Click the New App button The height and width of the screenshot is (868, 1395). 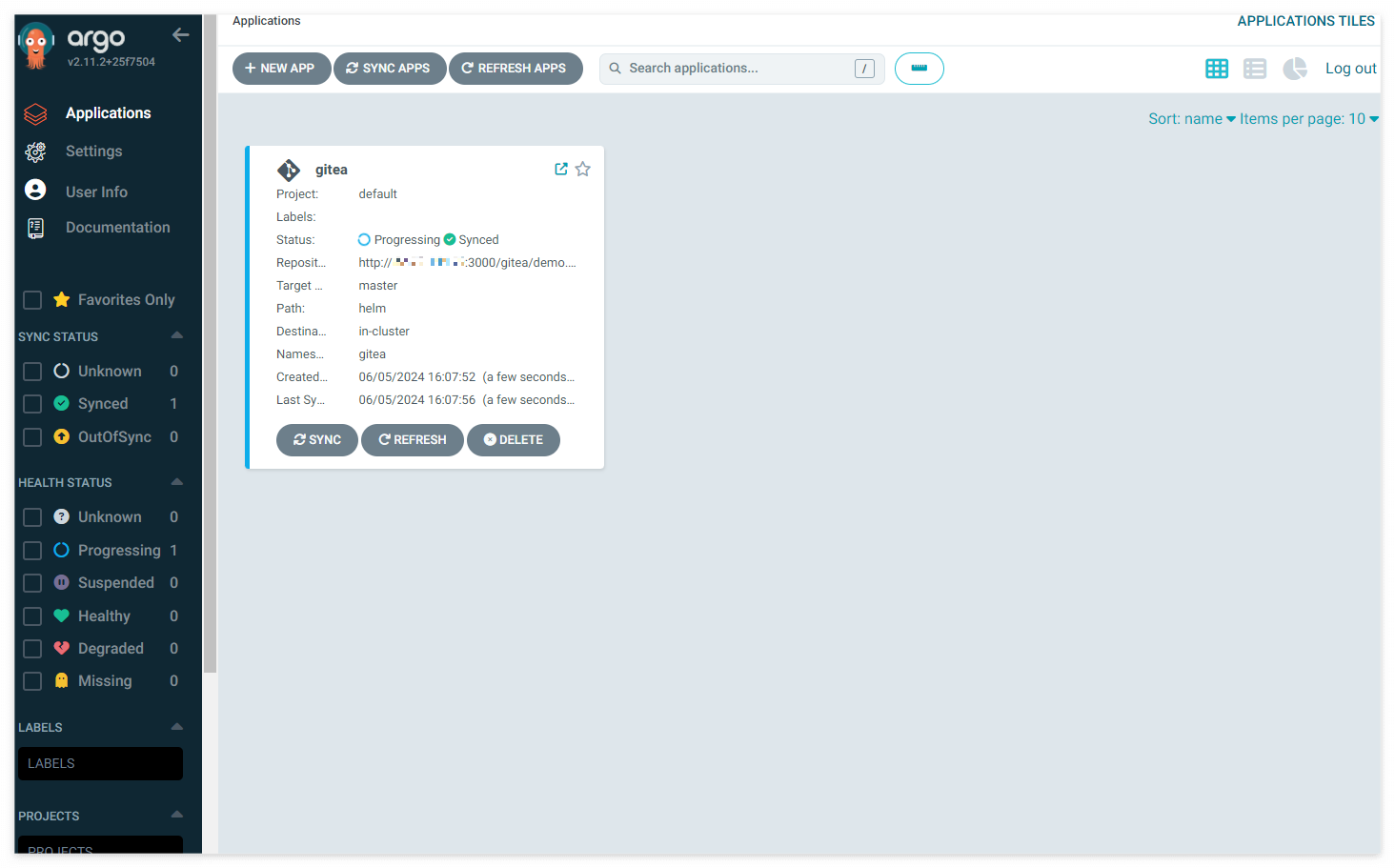281,69
